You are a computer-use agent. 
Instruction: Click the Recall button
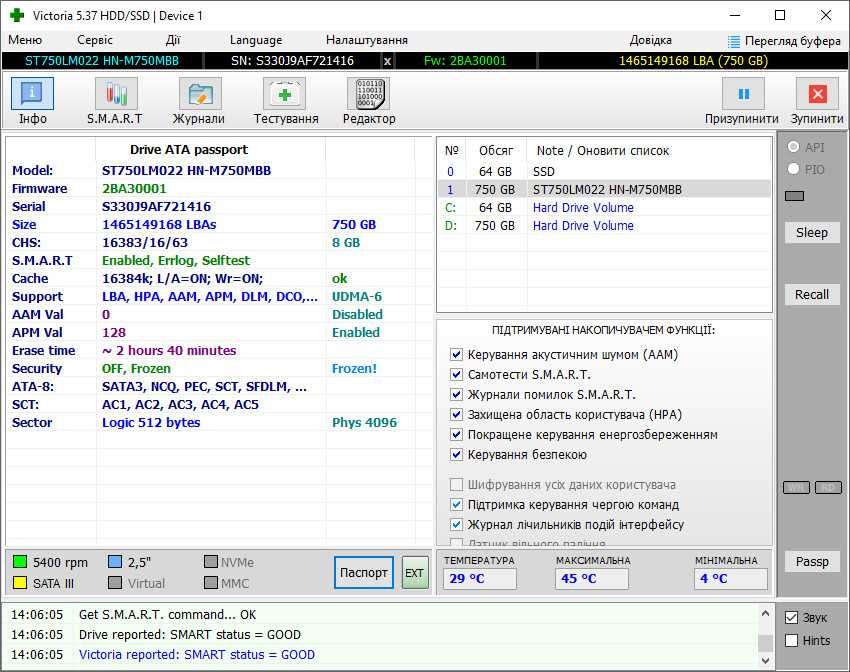tap(812, 295)
